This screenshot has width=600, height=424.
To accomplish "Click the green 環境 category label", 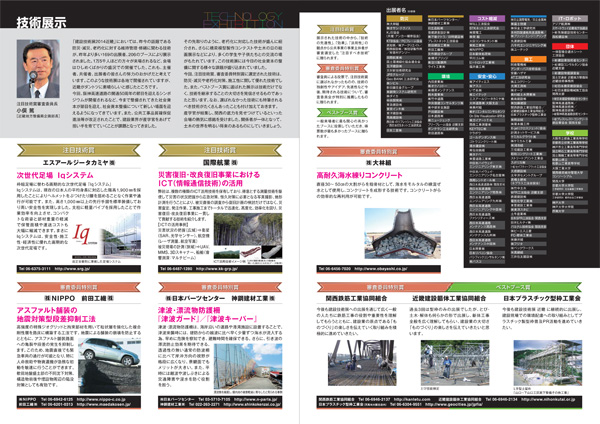I will [x=445, y=76].
